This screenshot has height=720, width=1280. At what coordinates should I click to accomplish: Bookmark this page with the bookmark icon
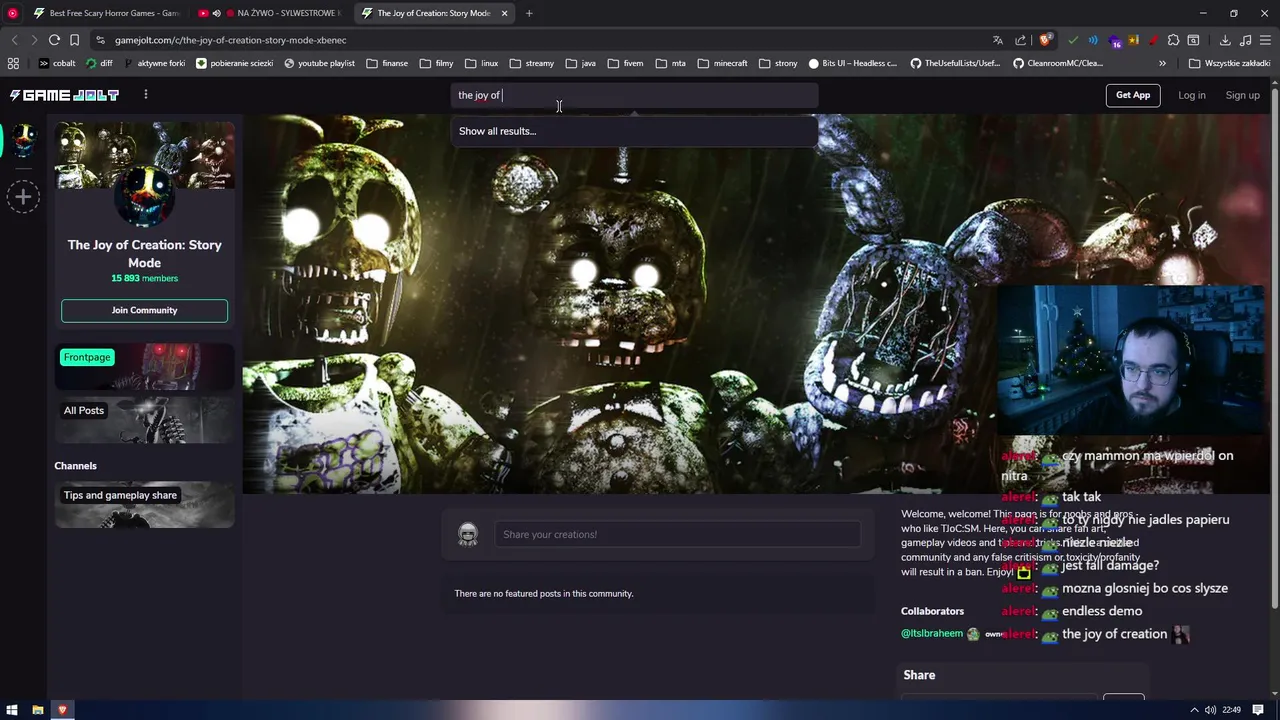(74, 40)
